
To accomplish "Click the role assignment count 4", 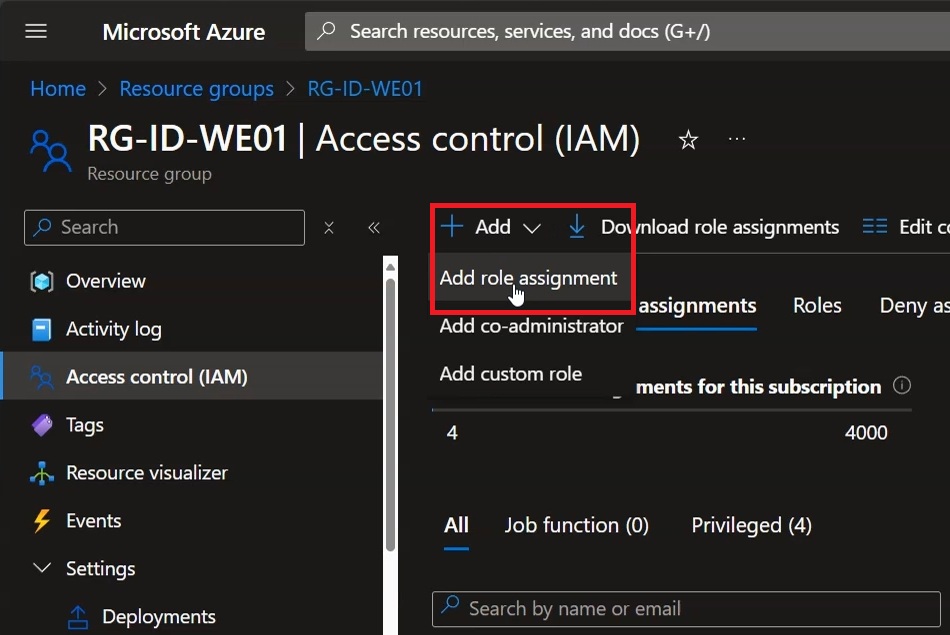I will pos(452,433).
